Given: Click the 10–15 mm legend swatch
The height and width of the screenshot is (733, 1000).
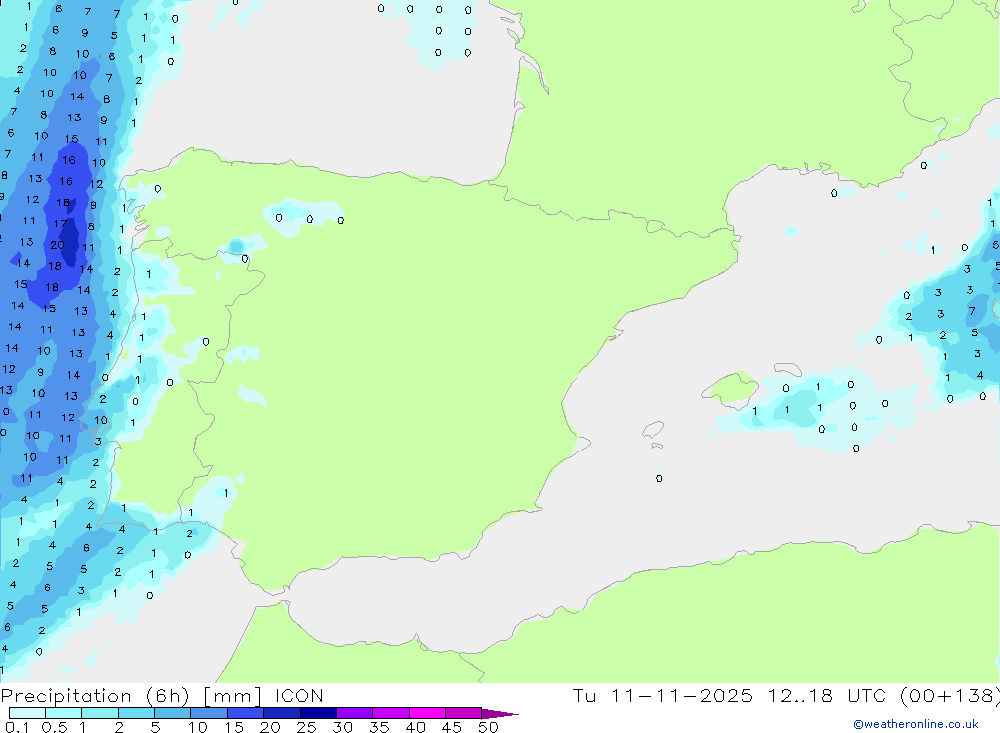Looking at the screenshot, I should tap(209, 713).
